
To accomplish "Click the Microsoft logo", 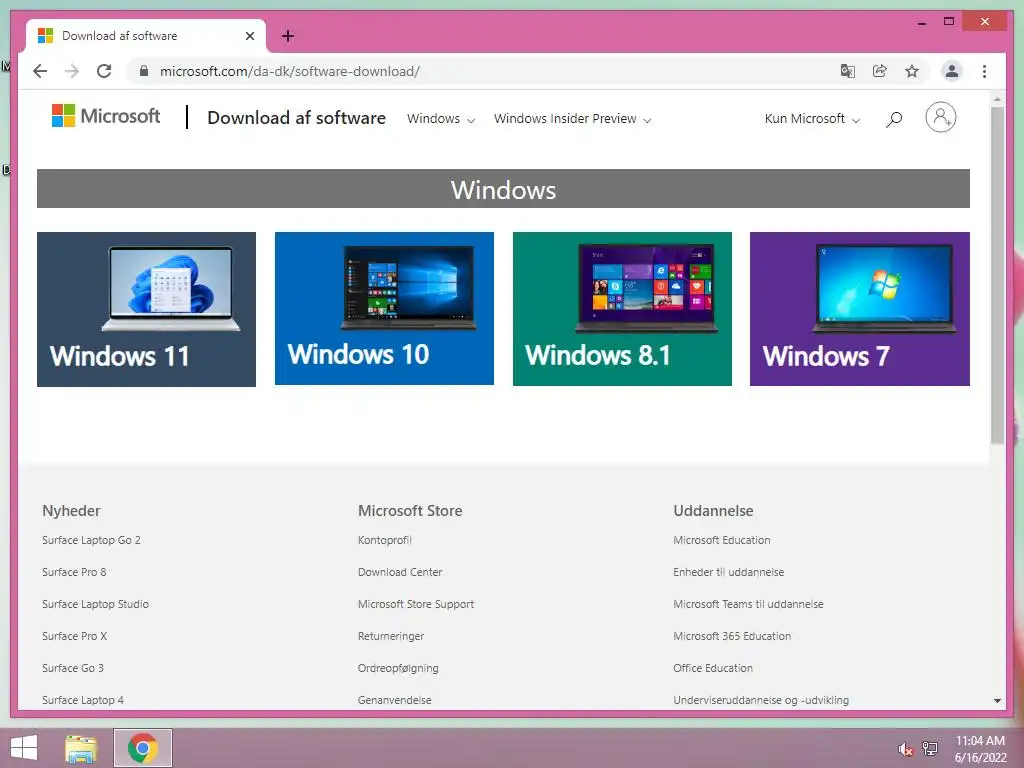I will tap(106, 116).
